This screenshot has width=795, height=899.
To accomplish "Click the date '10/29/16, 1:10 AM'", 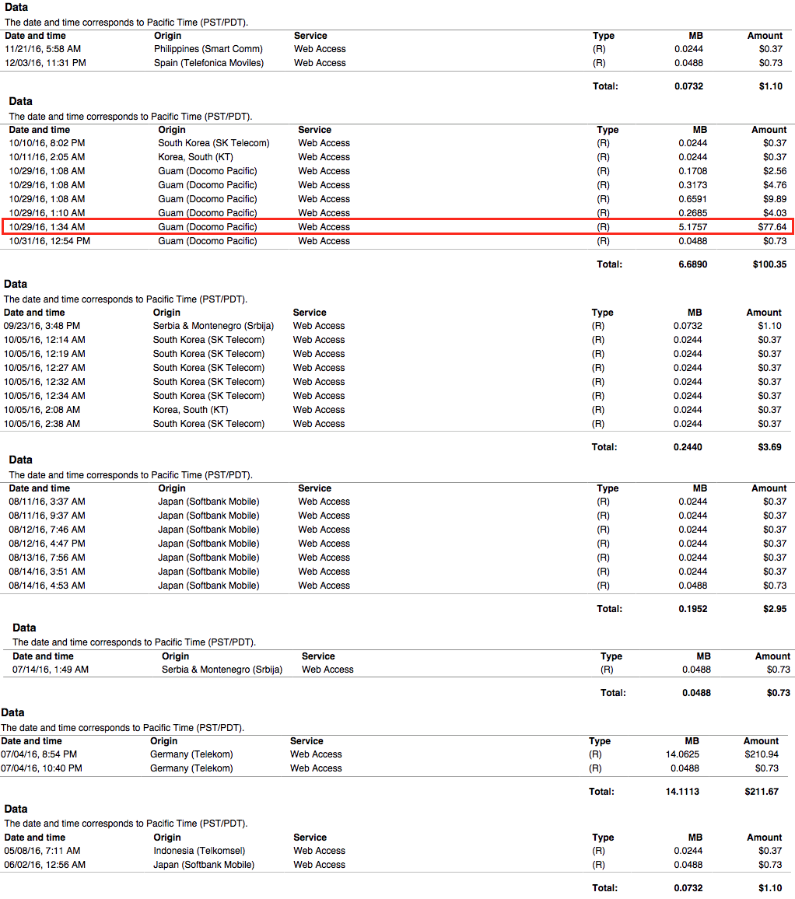I will coord(47,213).
